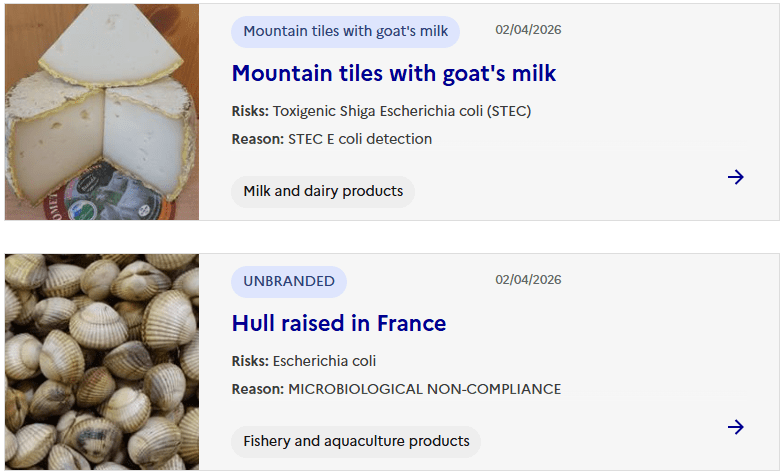Click the arrow on the Hull raised card
The image size is (782, 472).
tap(736, 427)
